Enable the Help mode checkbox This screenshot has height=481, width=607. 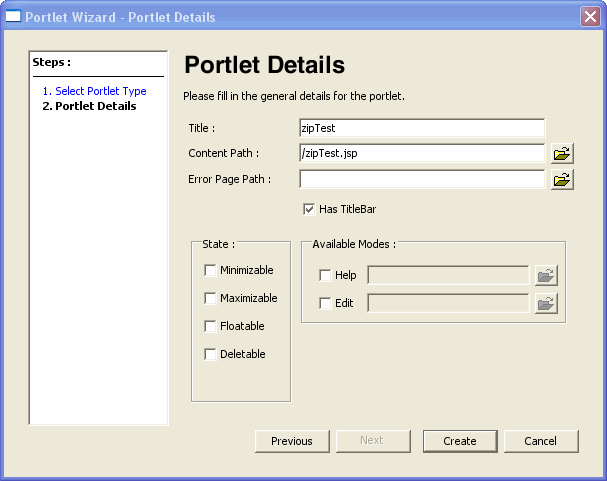(x=325, y=275)
